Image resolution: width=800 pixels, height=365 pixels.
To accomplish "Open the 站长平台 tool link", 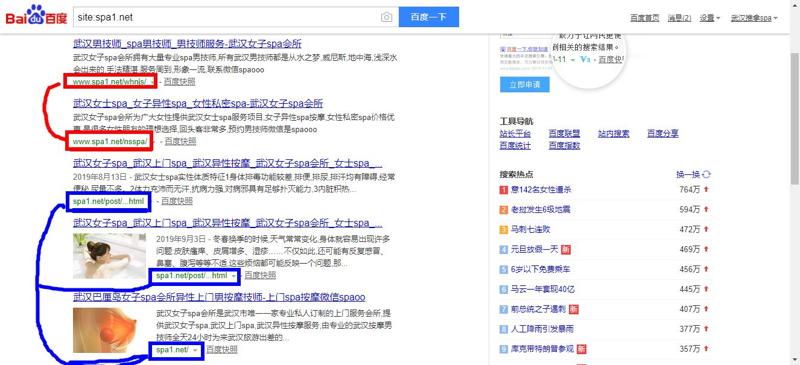I will pos(515,134).
